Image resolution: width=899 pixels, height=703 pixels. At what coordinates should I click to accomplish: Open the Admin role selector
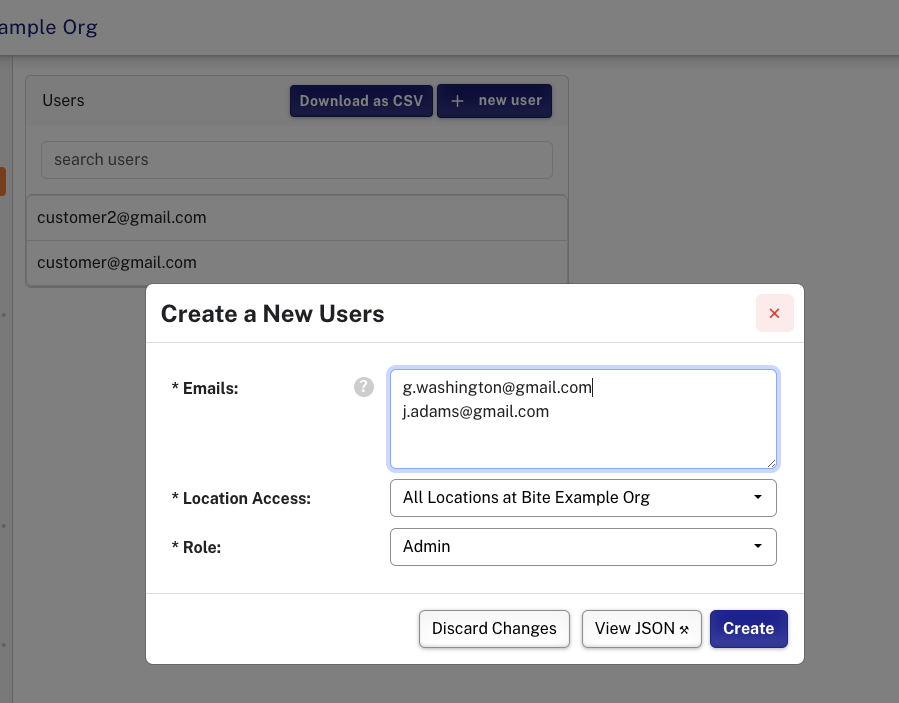583,546
